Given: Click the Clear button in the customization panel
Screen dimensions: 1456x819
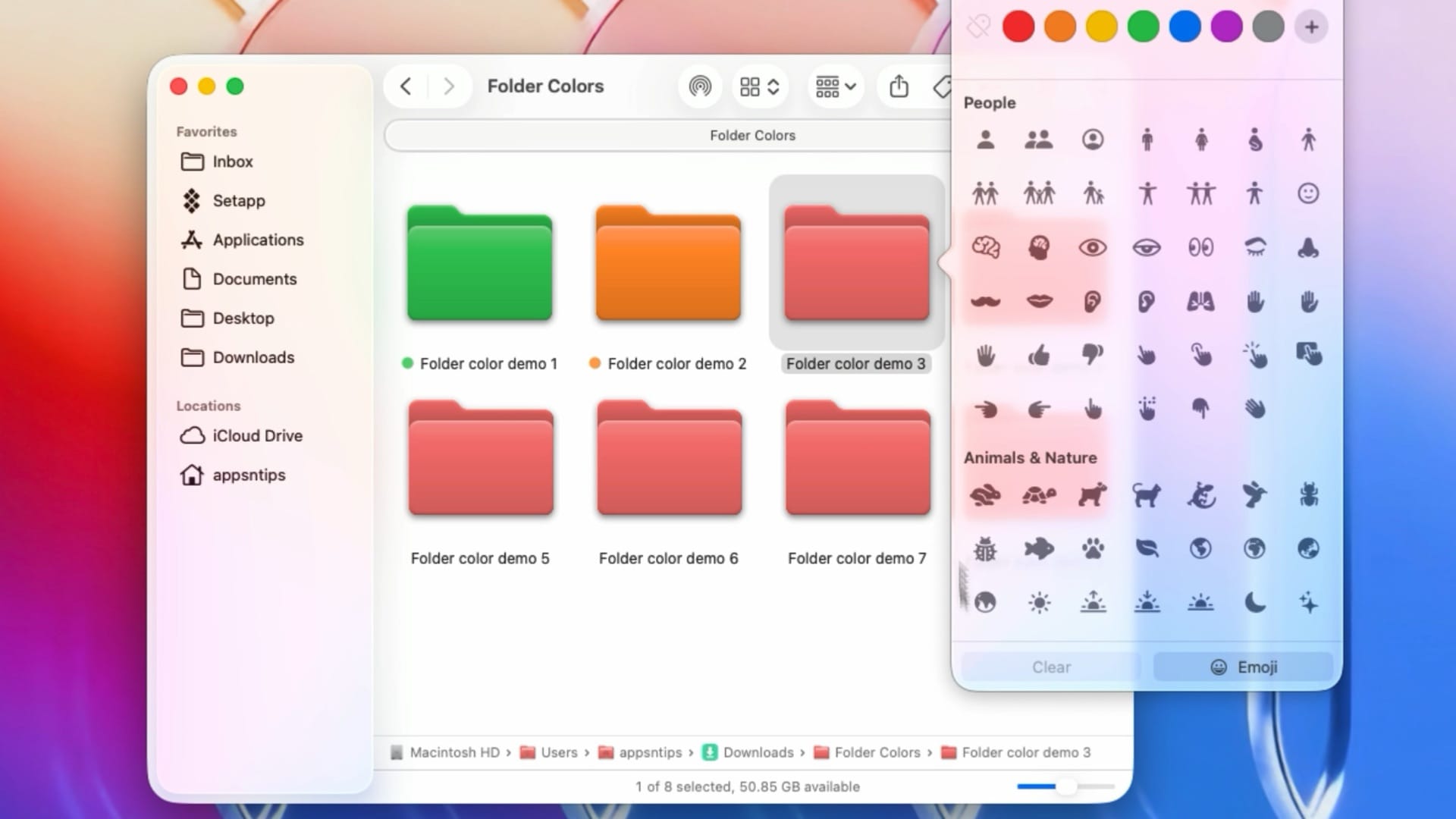Looking at the screenshot, I should point(1051,667).
